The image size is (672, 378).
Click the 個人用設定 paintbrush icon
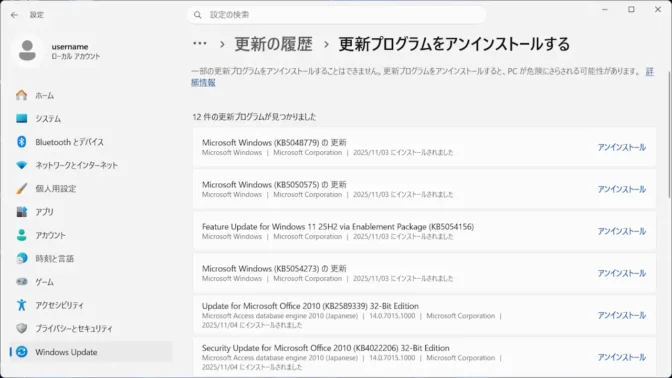tap(21, 189)
